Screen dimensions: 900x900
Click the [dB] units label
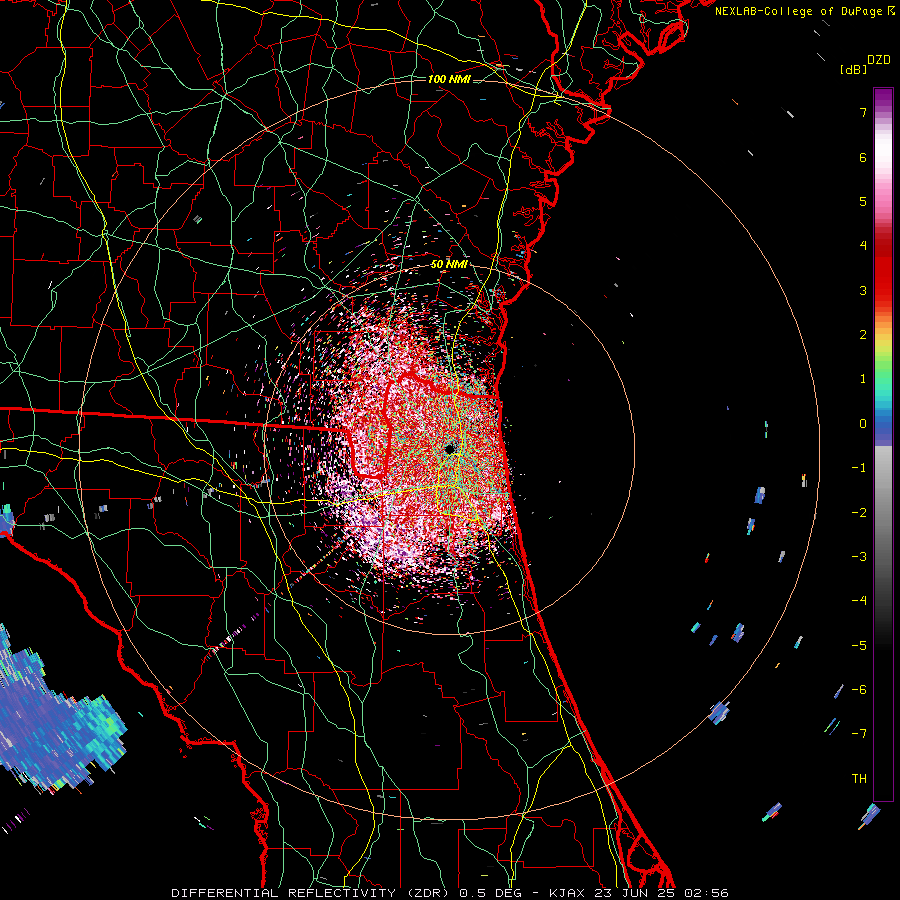[x=853, y=69]
